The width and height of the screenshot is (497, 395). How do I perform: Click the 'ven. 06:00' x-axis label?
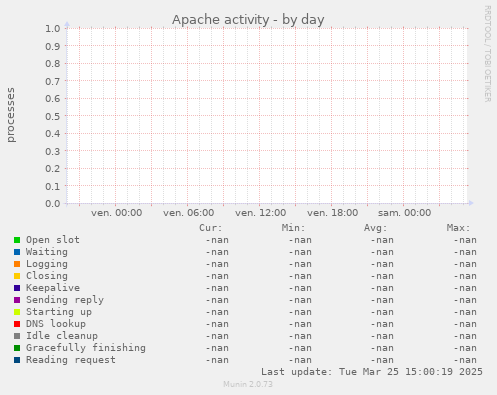coord(188,213)
